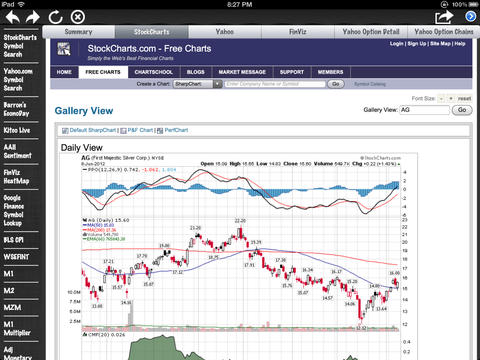
Task: Click the PerfChart icon
Action: tap(160, 131)
